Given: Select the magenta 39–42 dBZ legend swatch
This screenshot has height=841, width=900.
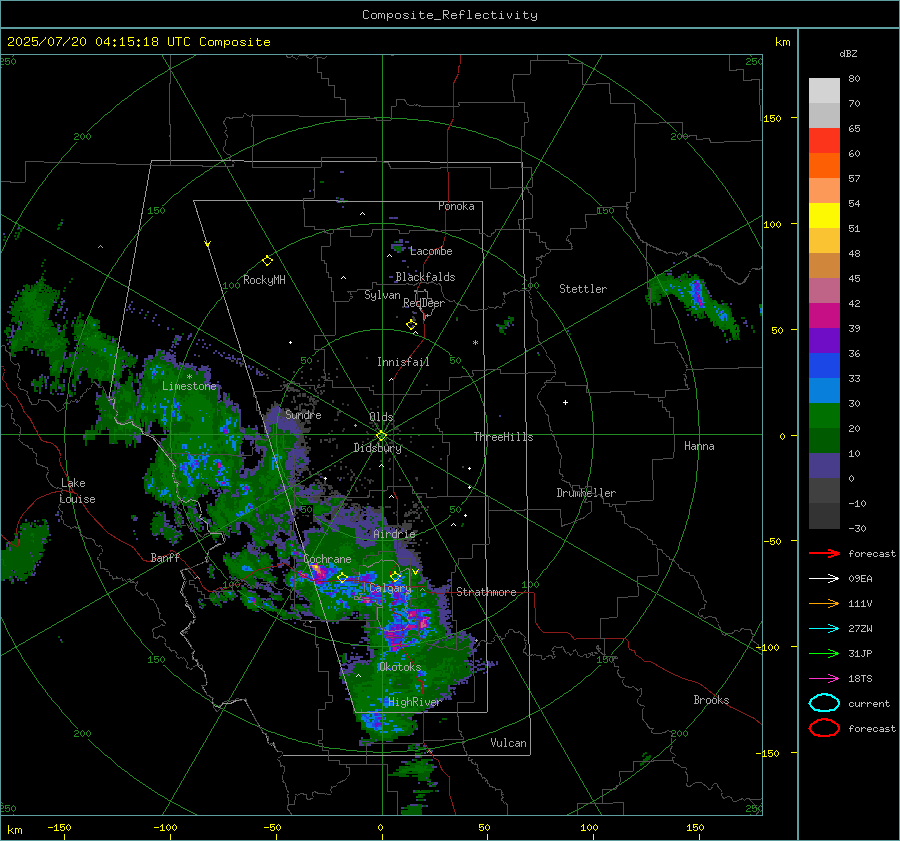Looking at the screenshot, I should pyautogui.click(x=824, y=316).
